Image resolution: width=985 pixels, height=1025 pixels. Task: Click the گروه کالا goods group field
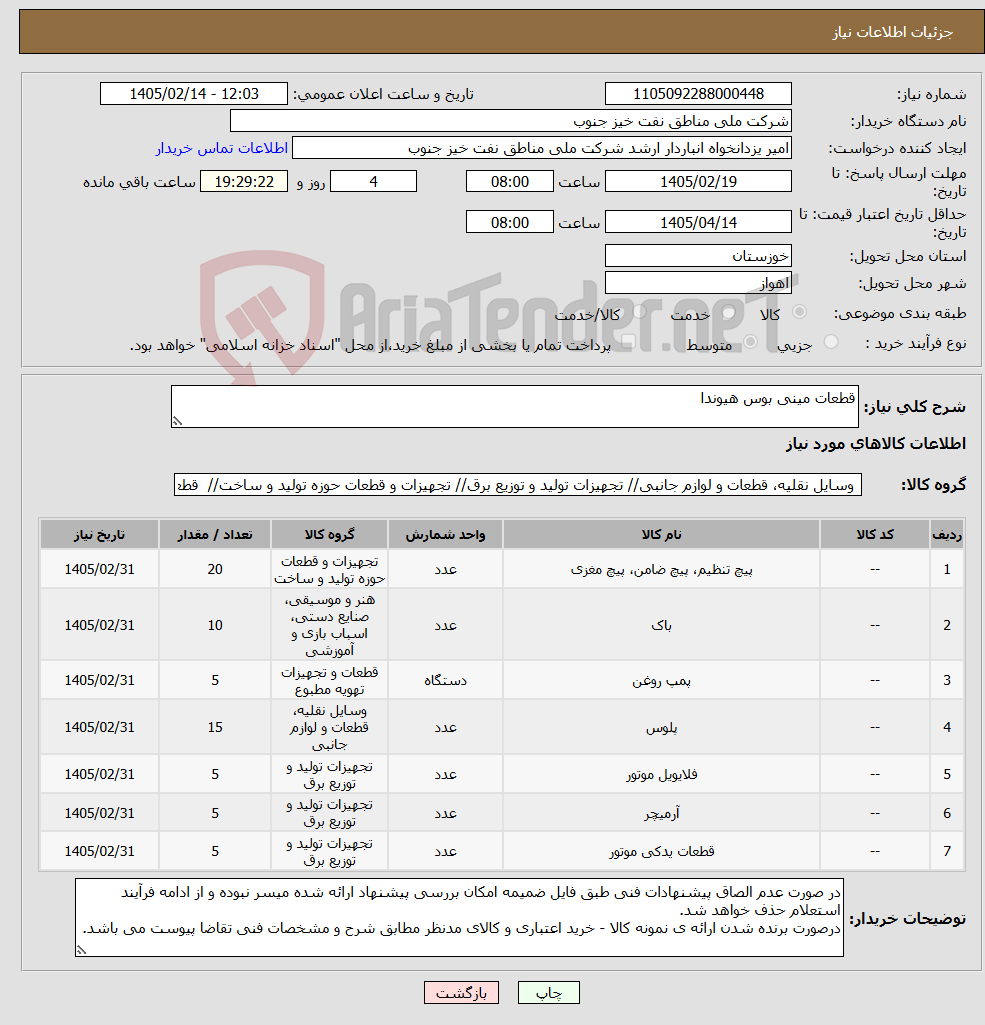(x=518, y=485)
